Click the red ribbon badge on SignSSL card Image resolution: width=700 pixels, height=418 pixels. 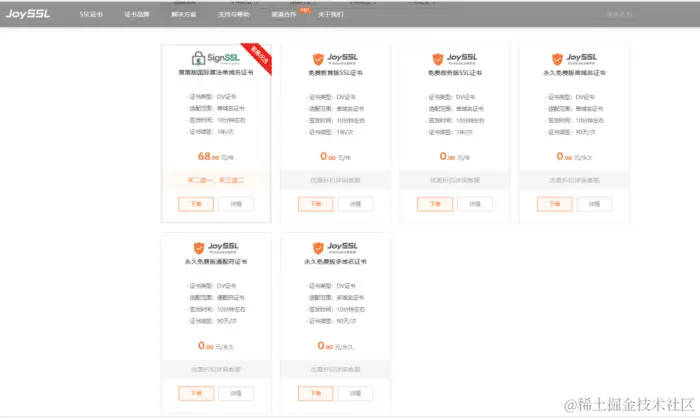click(x=258, y=56)
